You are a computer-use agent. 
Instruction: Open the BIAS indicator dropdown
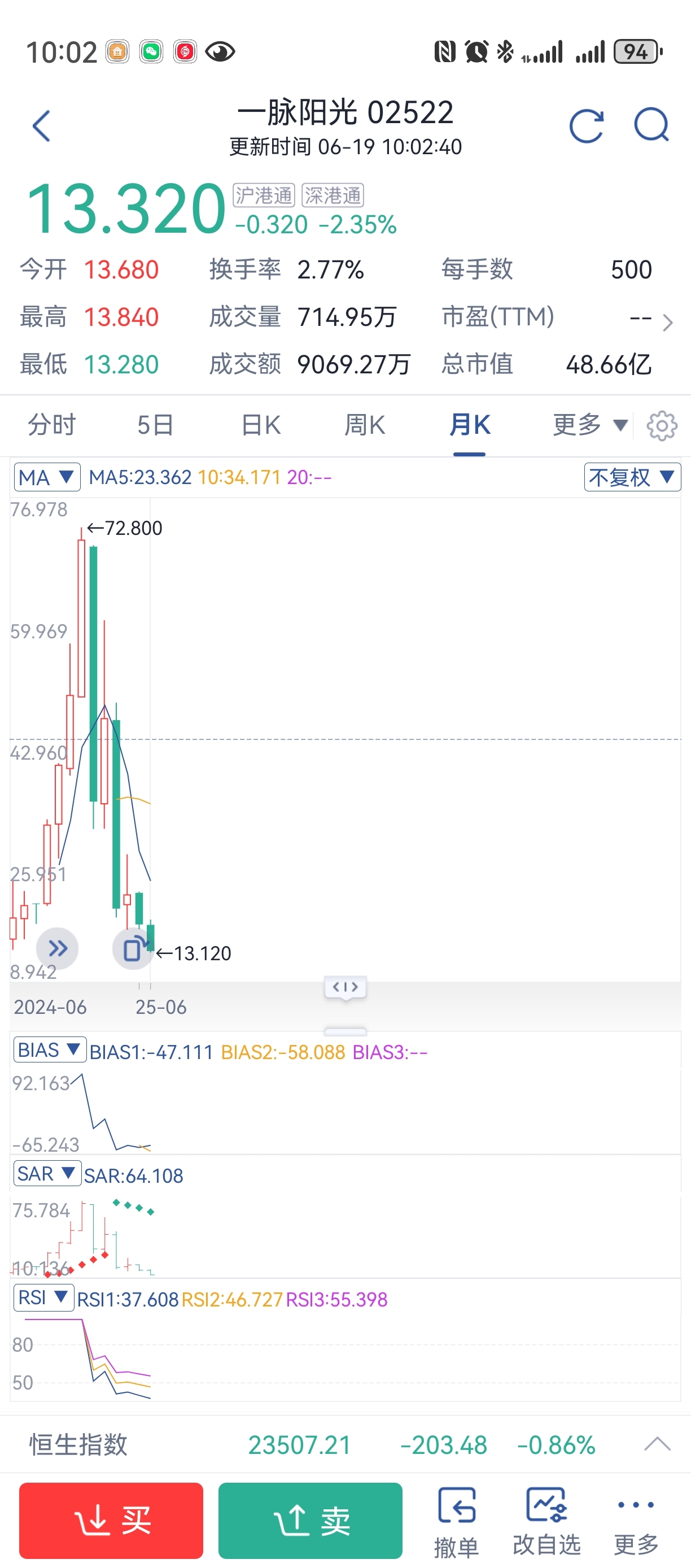(x=49, y=1050)
